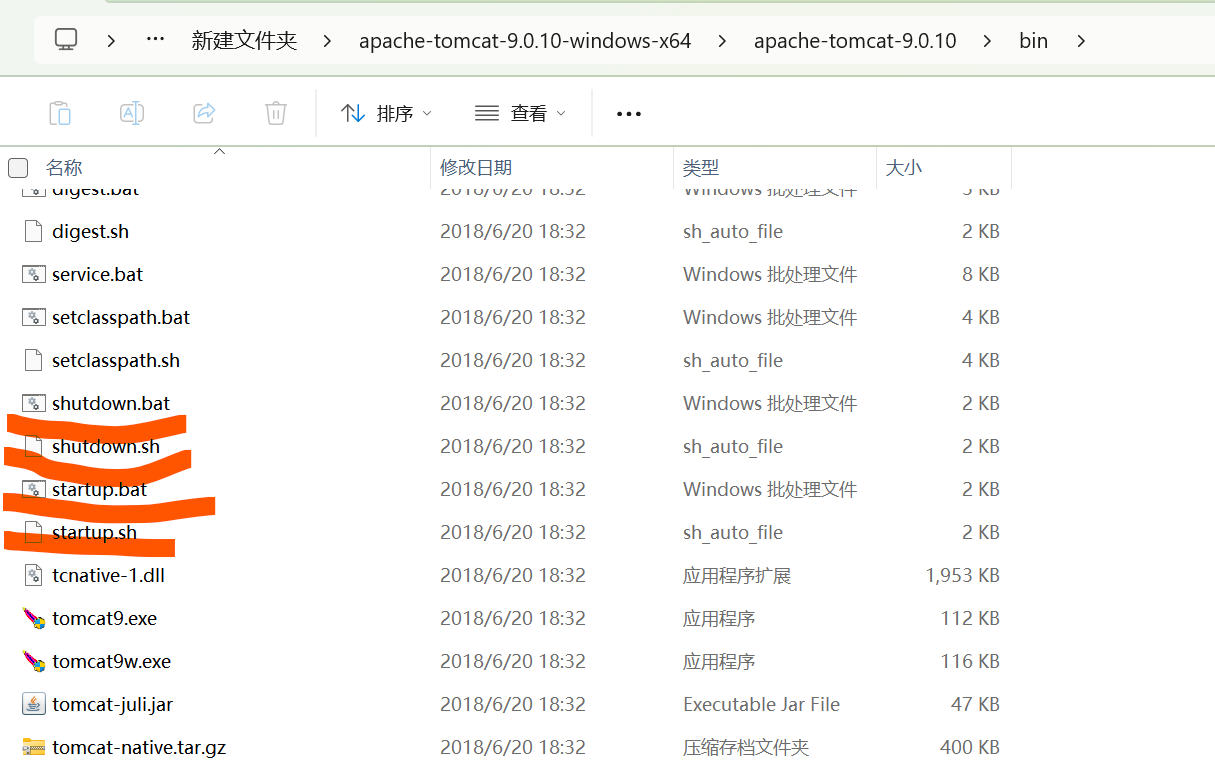
Task: Click the setclasspath.bat batch file icon
Action: point(34,317)
